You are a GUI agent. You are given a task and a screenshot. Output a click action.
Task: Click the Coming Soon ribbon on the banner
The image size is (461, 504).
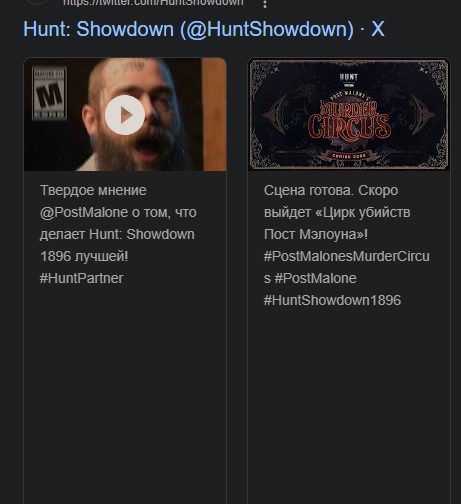coord(349,156)
